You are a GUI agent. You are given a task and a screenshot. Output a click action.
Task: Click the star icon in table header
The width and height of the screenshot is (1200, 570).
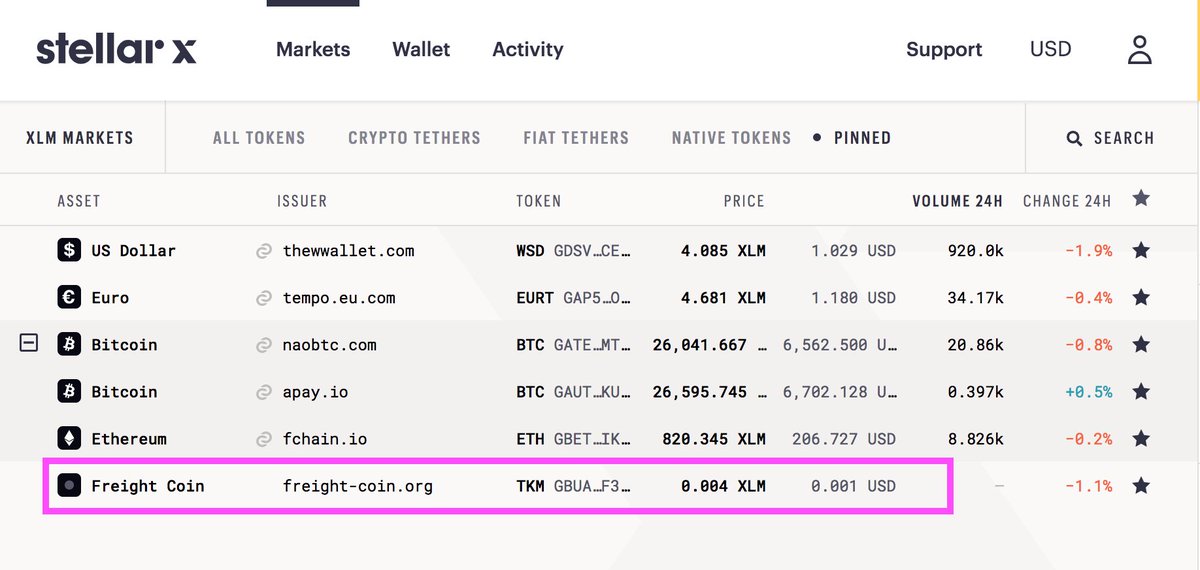pos(1141,198)
